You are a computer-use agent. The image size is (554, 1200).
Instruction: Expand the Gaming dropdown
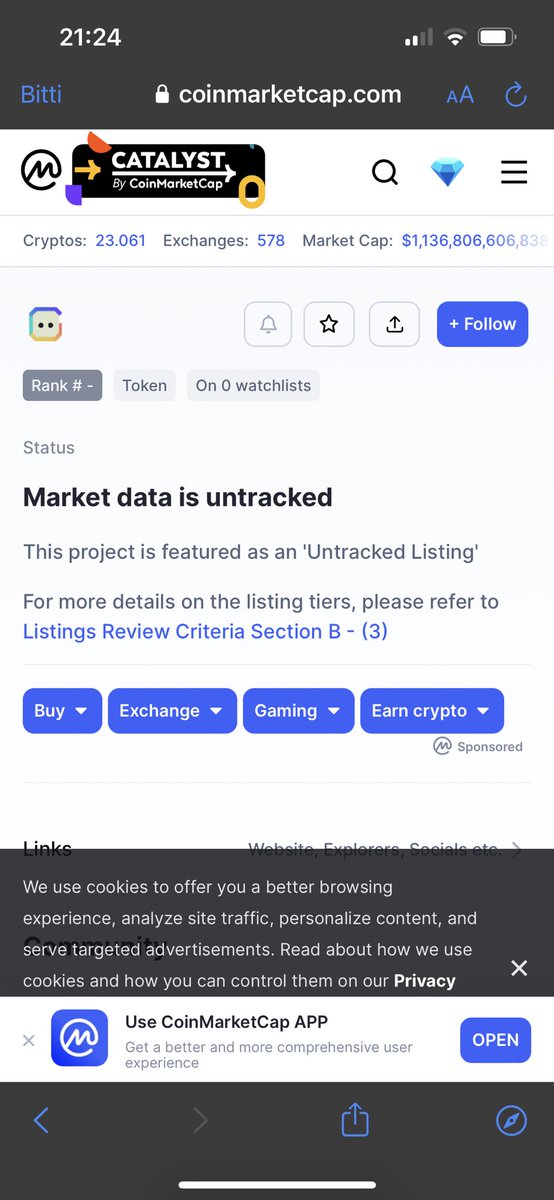tap(298, 711)
